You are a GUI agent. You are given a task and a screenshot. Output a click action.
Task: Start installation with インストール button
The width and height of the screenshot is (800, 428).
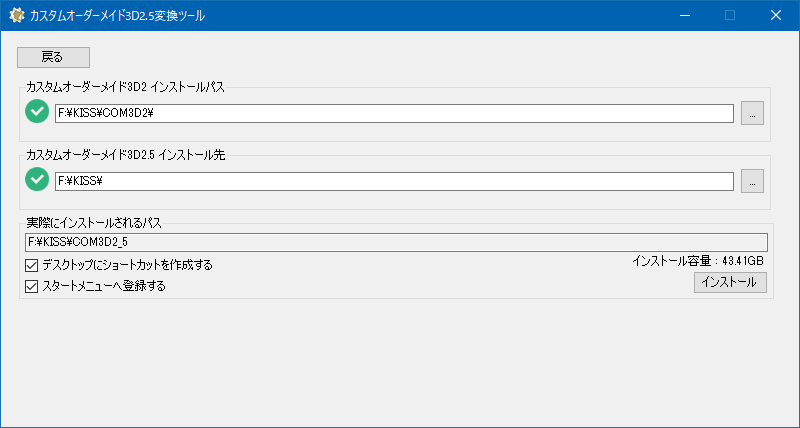point(730,283)
